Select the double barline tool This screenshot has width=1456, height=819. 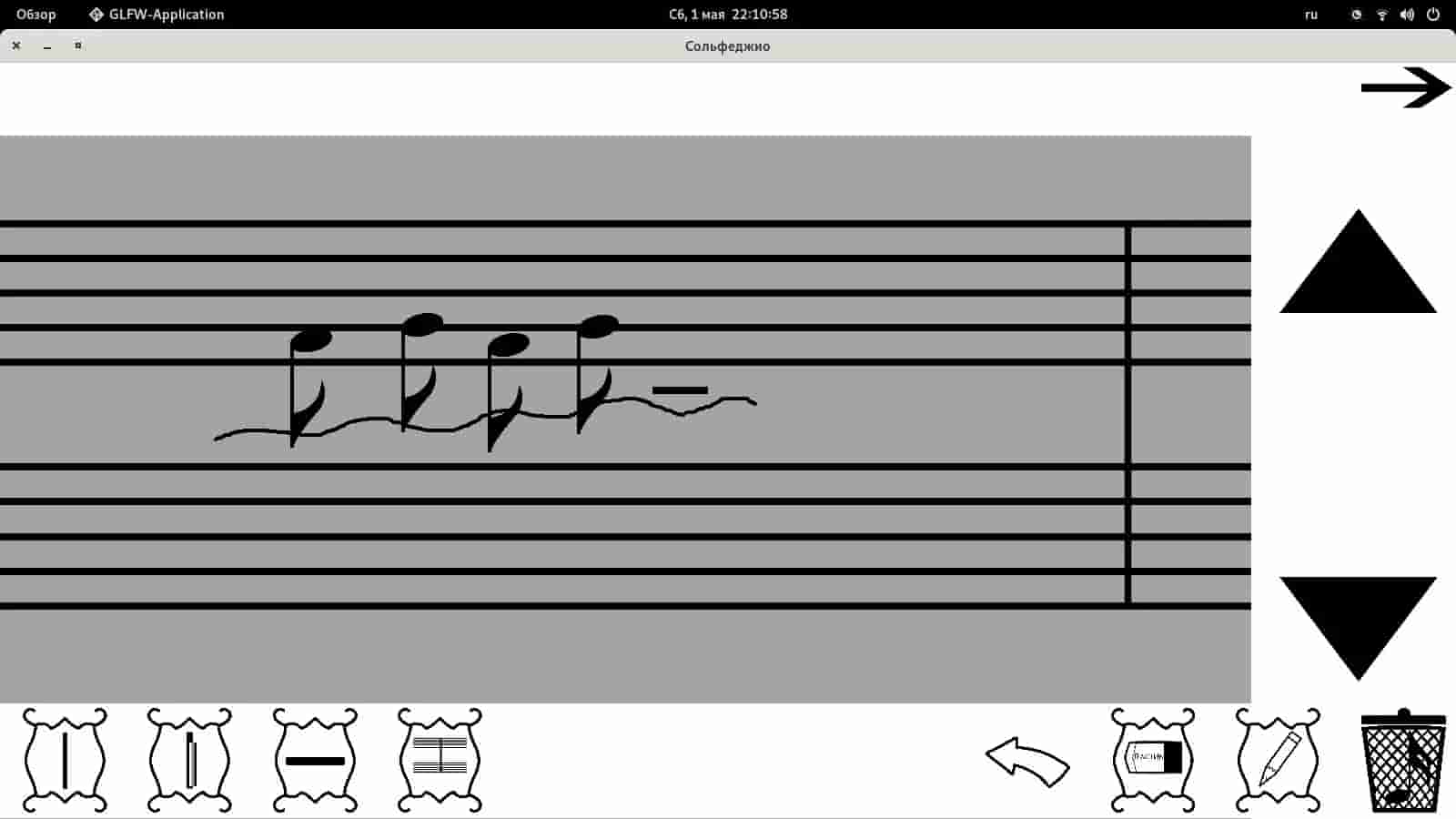tap(189, 760)
